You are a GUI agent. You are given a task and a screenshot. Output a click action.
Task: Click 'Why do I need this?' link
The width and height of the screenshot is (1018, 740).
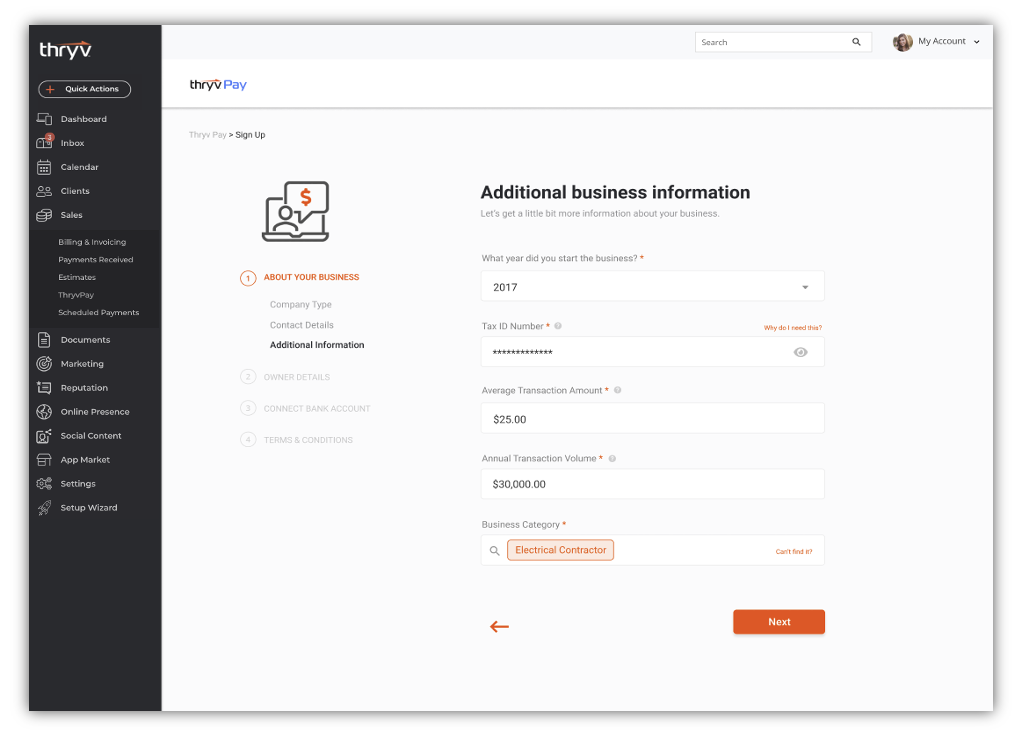click(793, 328)
